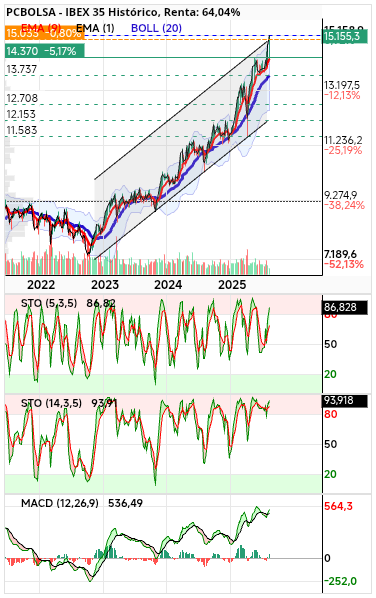Click the -38,24% axis percentage
This screenshot has width=376, height=598.
344,205
